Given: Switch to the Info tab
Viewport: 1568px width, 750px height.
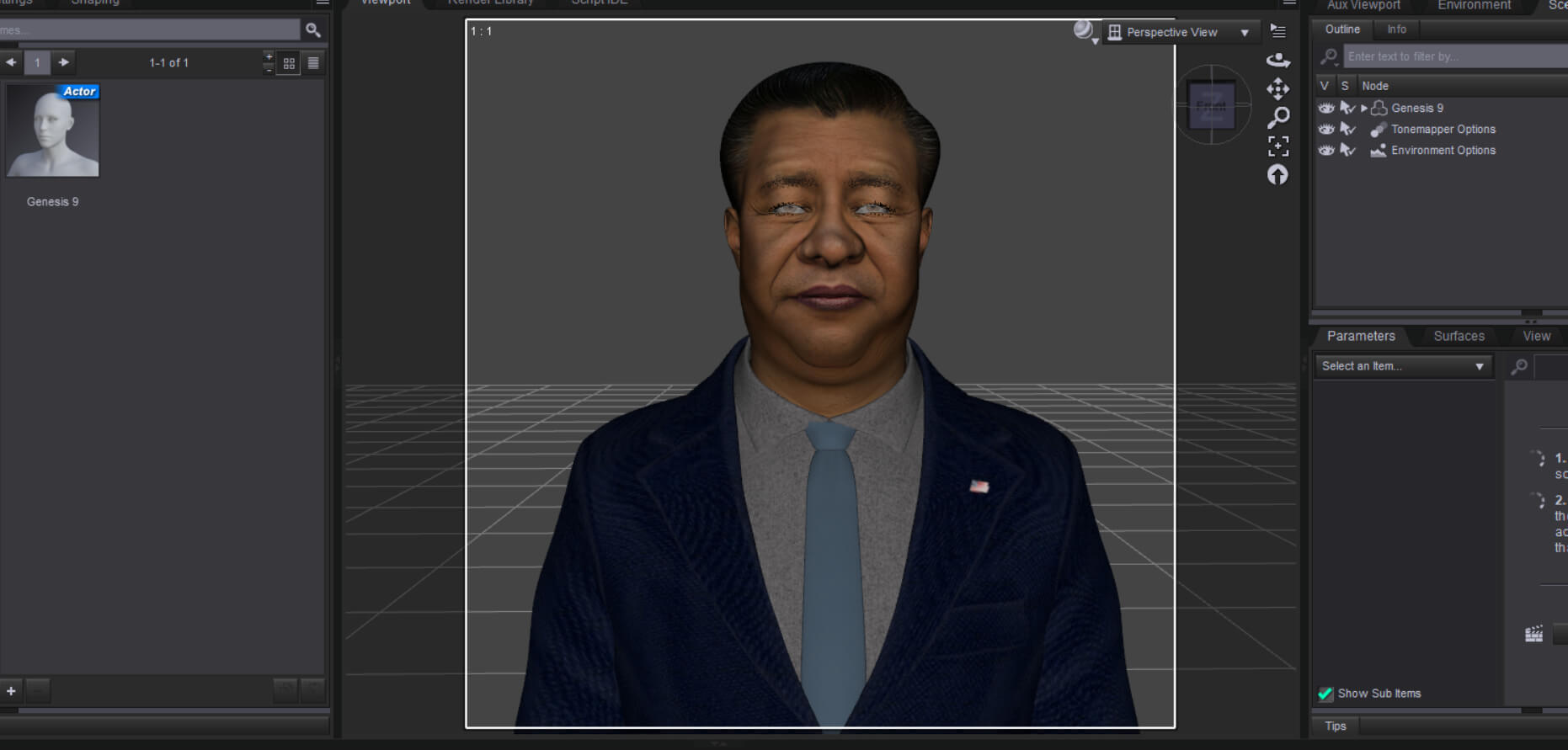Looking at the screenshot, I should 1397,29.
